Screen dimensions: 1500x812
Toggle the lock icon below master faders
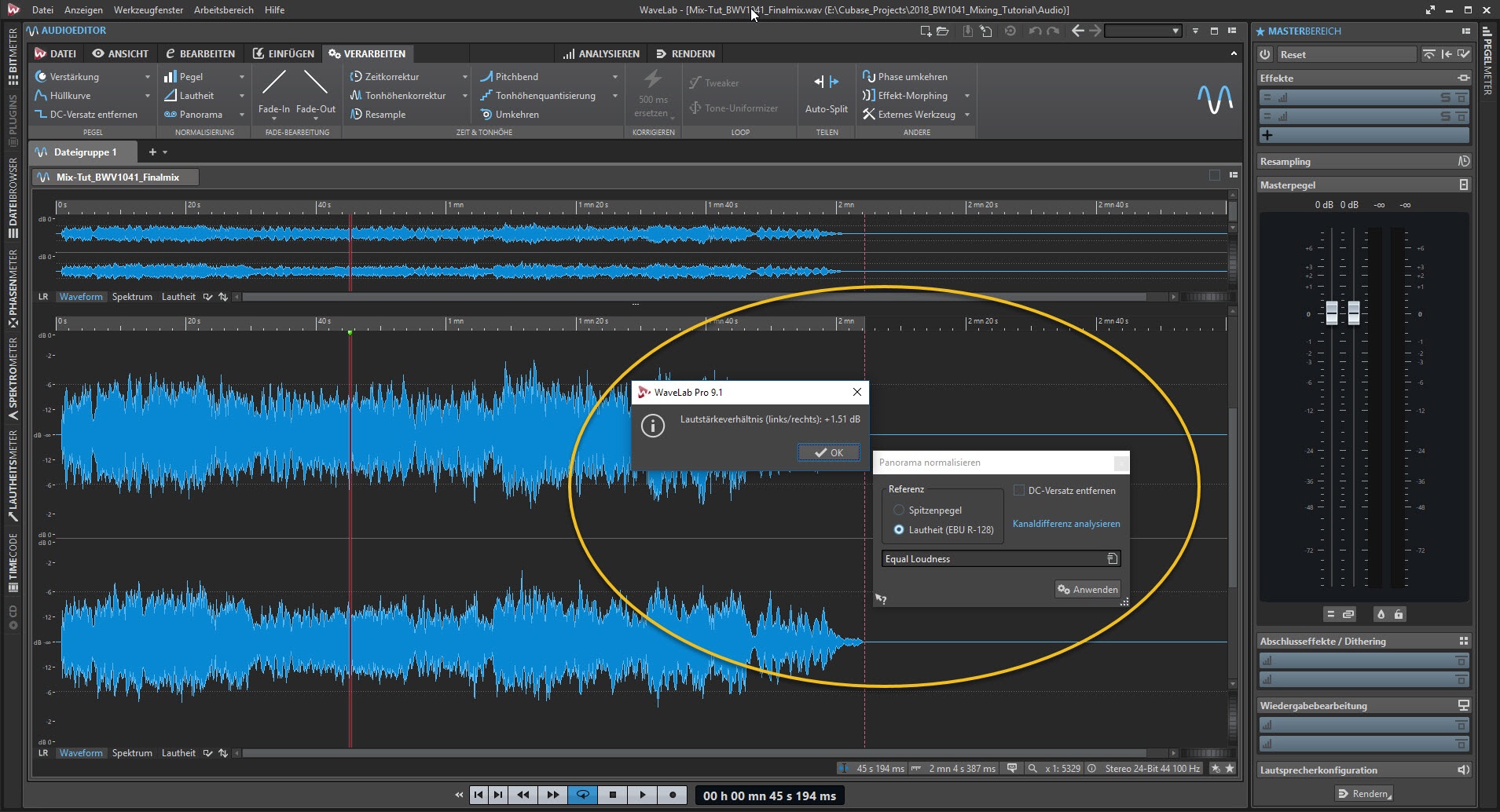click(x=1399, y=614)
